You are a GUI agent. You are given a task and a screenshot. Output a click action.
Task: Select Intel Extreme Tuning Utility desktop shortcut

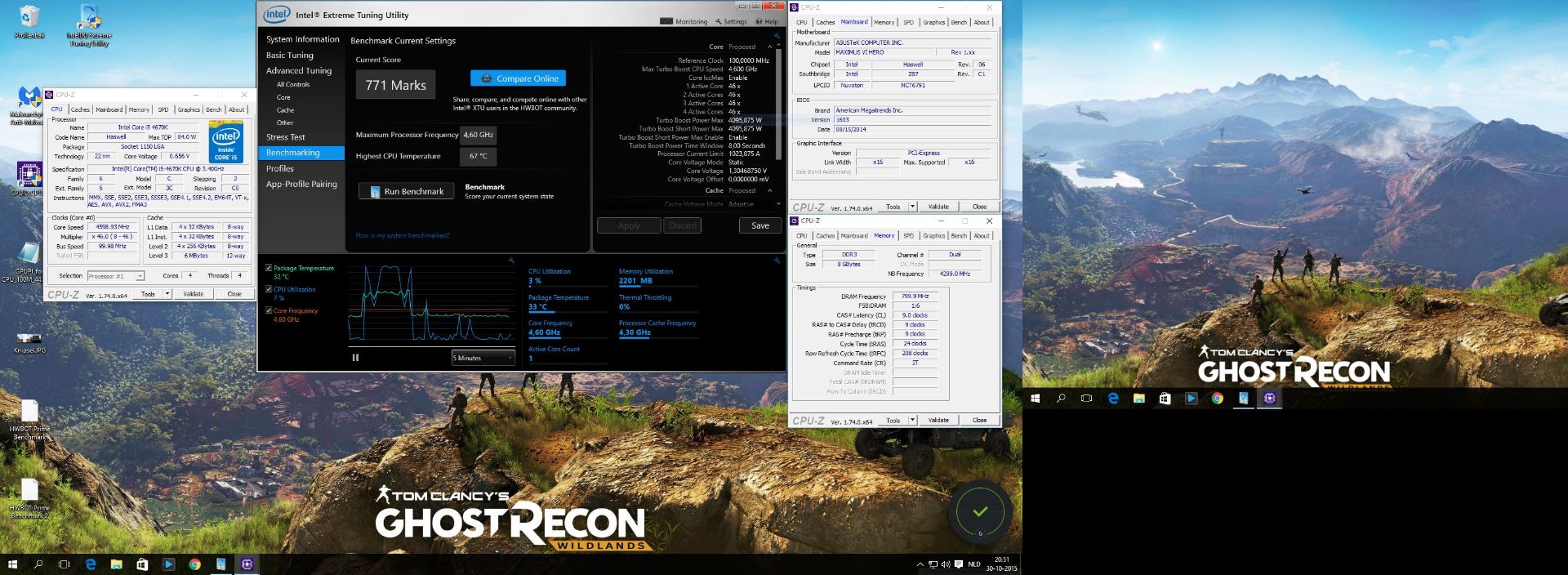[89, 25]
